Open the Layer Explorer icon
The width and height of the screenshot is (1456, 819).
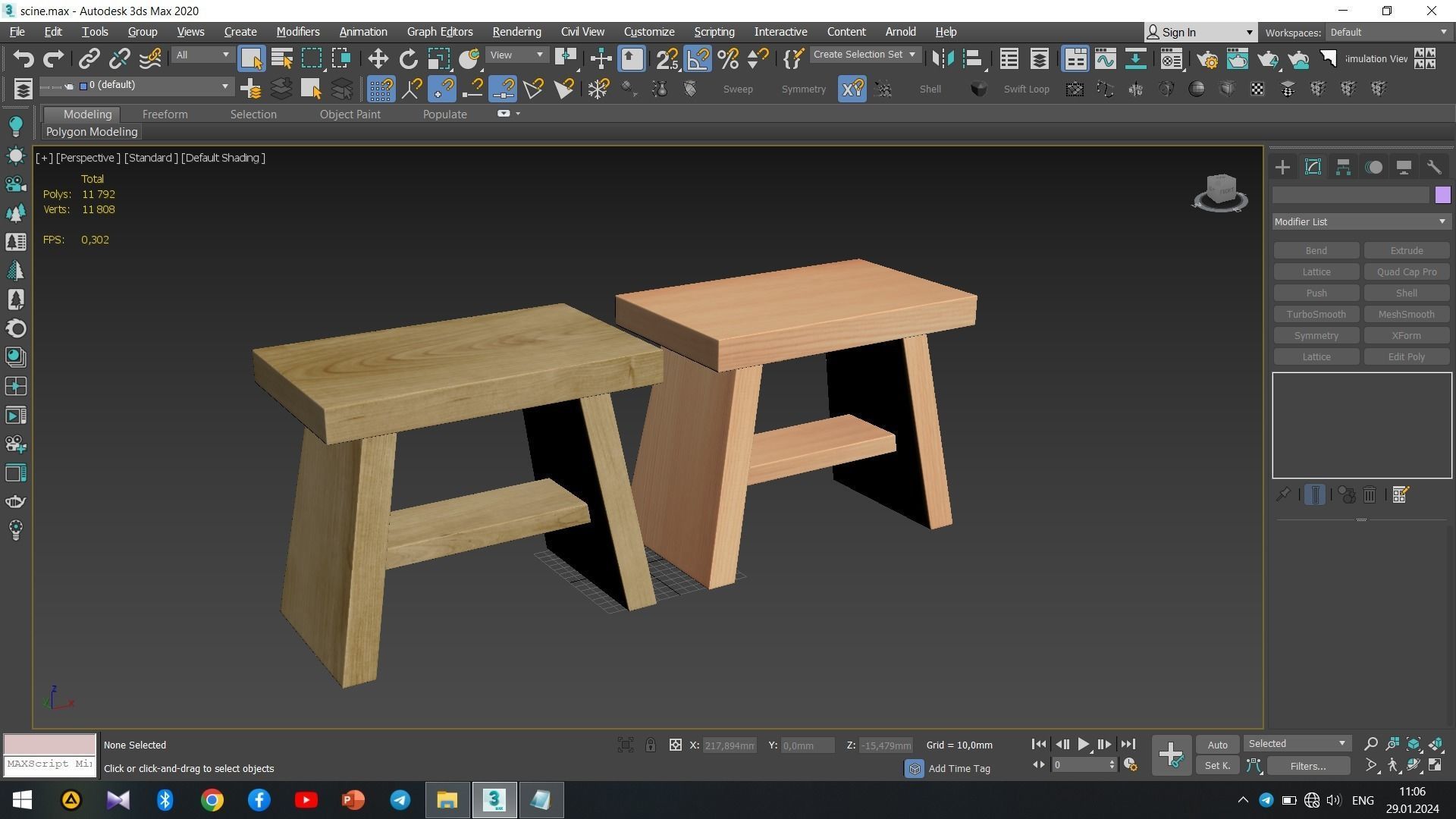click(1039, 58)
